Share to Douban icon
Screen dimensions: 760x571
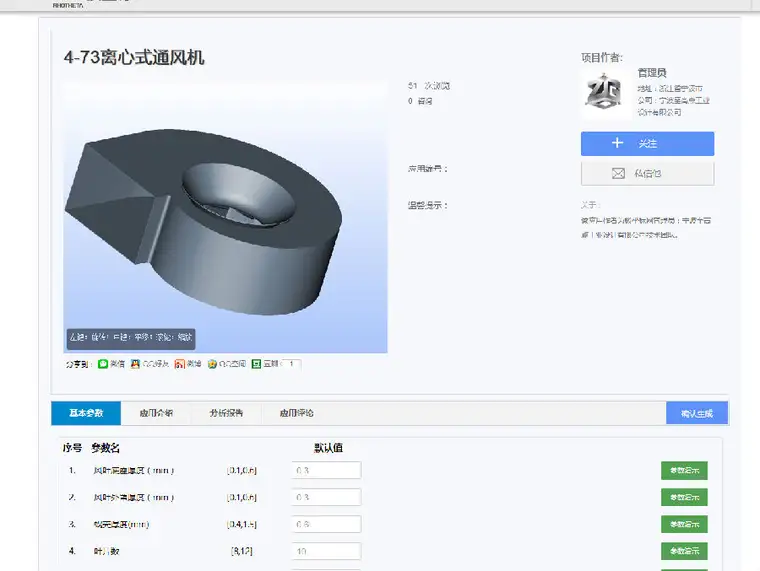coord(256,364)
